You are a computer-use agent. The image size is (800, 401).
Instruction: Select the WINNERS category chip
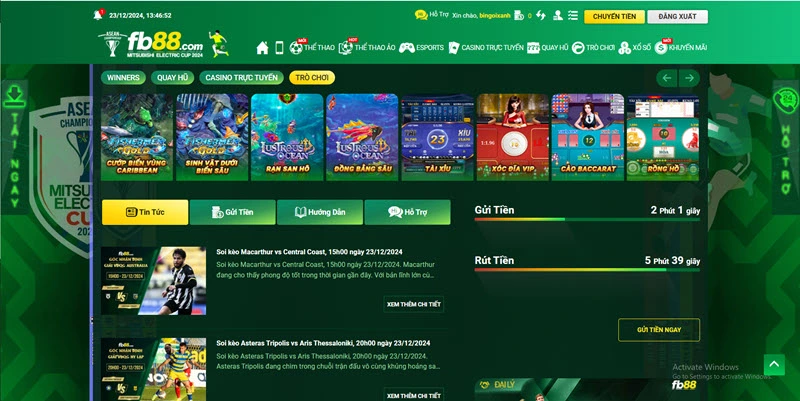click(123, 78)
